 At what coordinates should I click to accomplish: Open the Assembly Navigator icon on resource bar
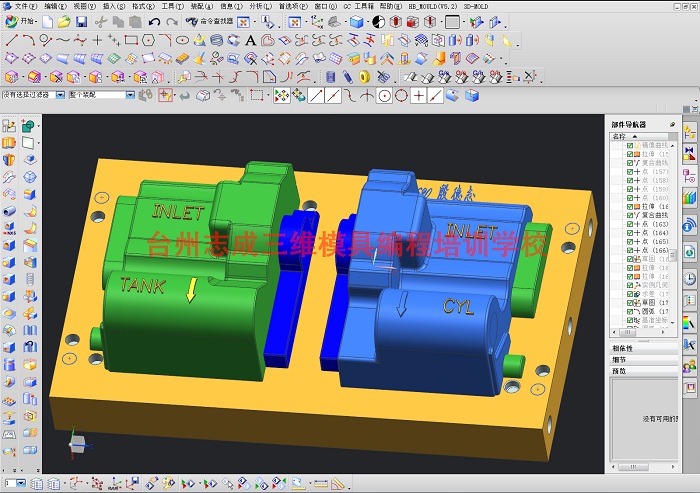[x=690, y=132]
